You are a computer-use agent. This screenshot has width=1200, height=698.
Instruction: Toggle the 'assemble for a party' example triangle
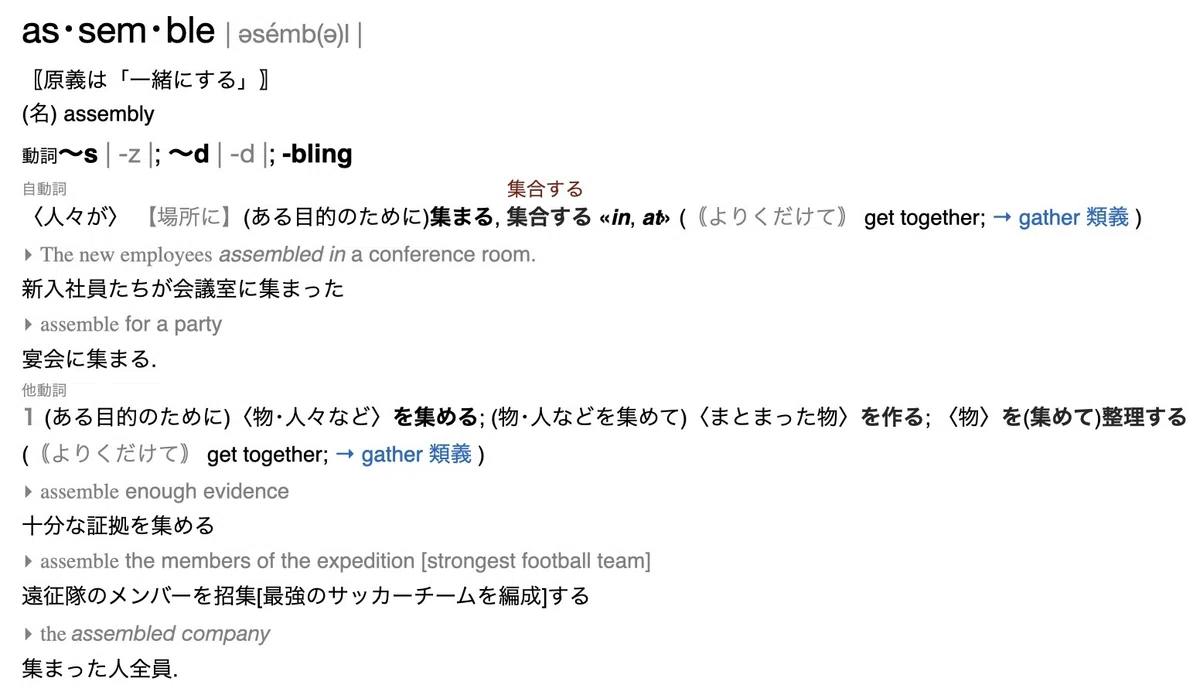coord(28,325)
